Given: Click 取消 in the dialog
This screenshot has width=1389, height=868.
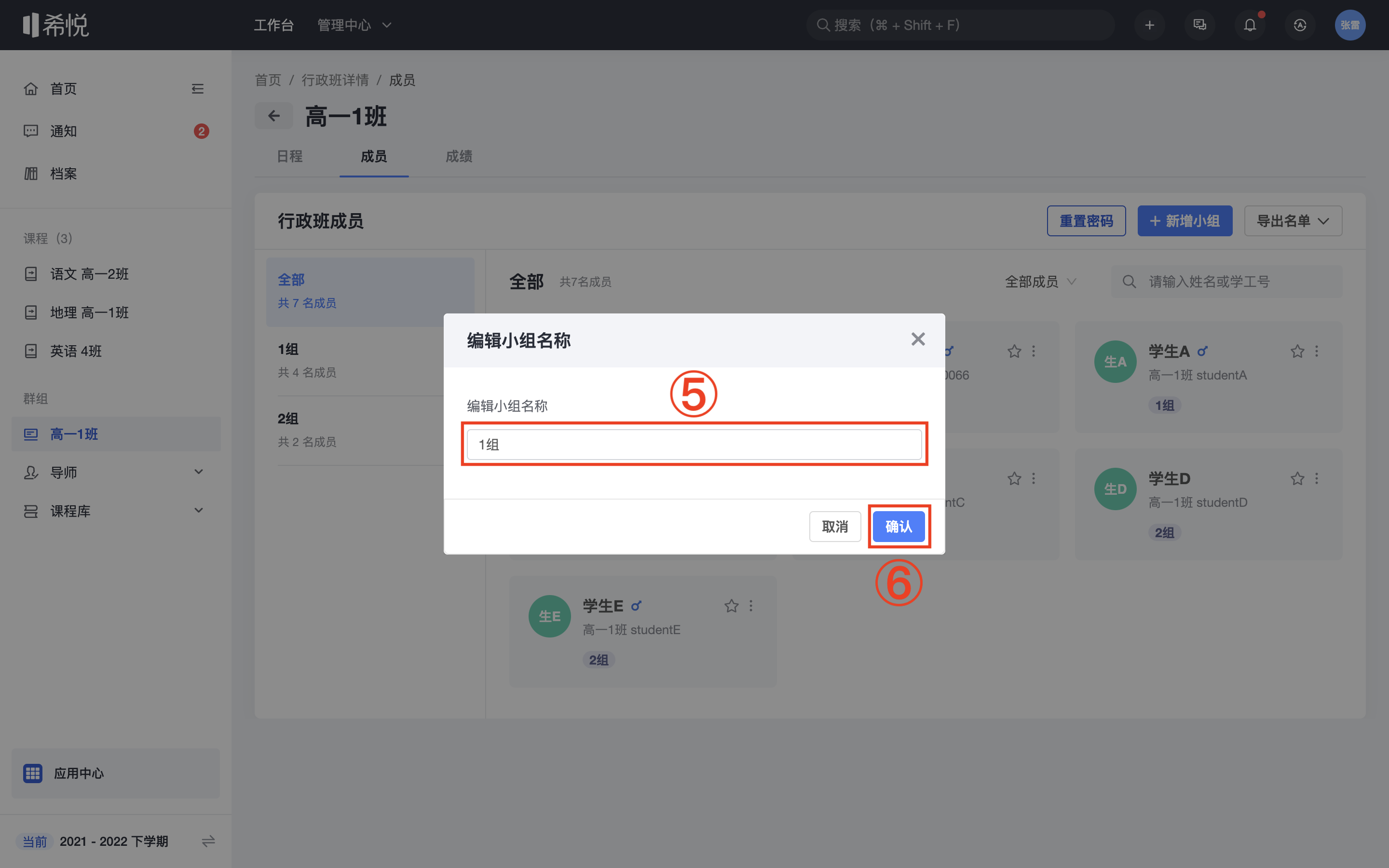Looking at the screenshot, I should tap(834, 527).
